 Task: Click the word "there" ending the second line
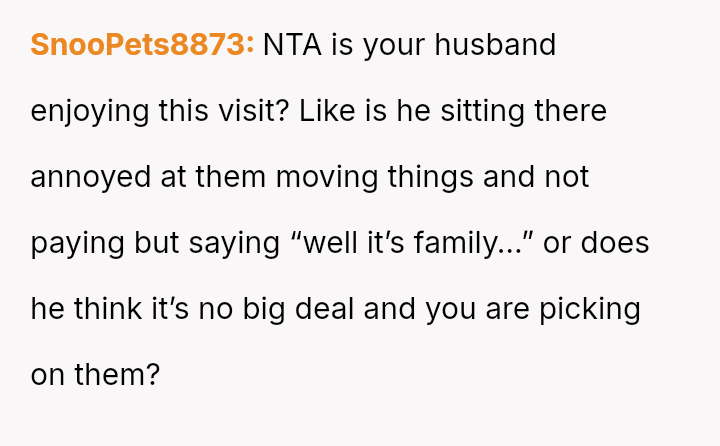click(x=570, y=111)
